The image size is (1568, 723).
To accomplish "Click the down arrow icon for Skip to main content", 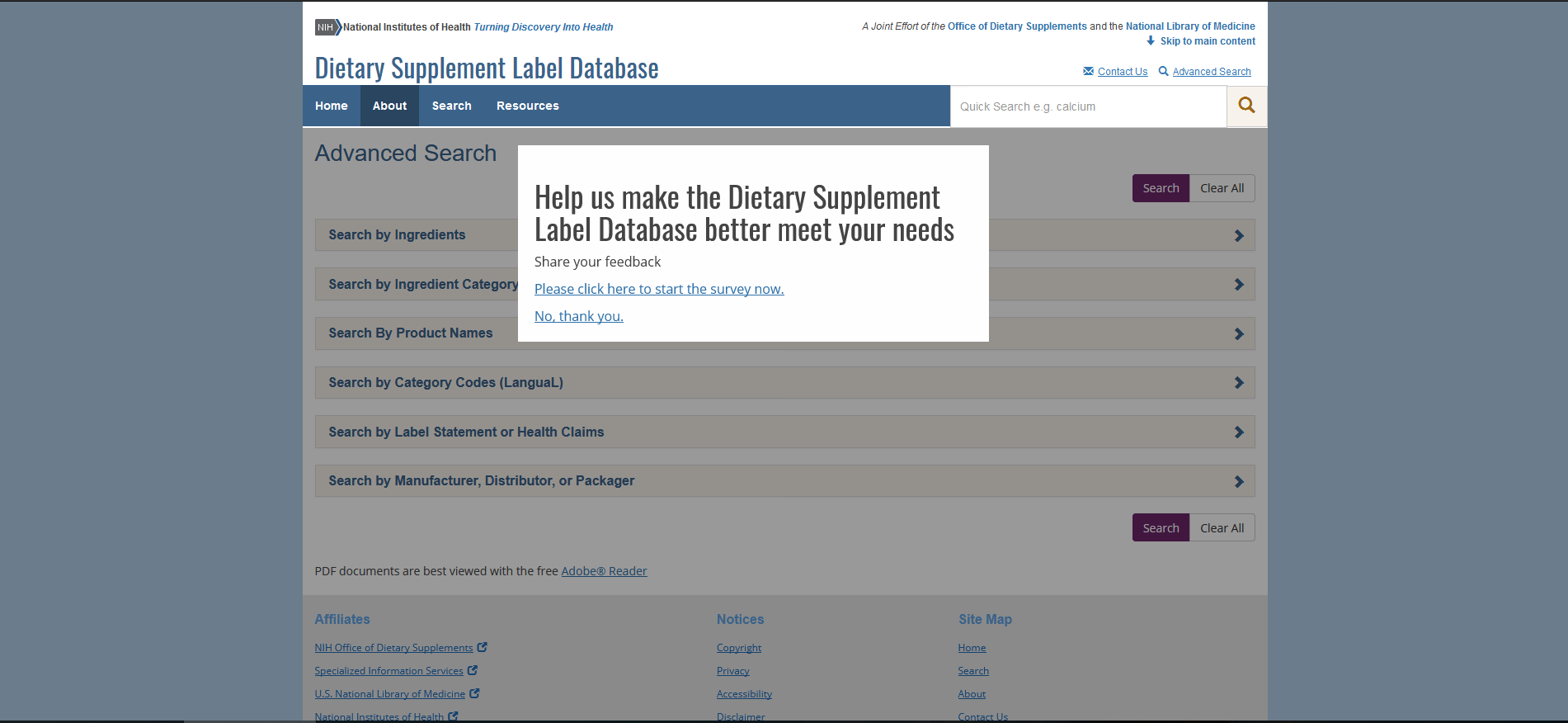I will point(1151,40).
